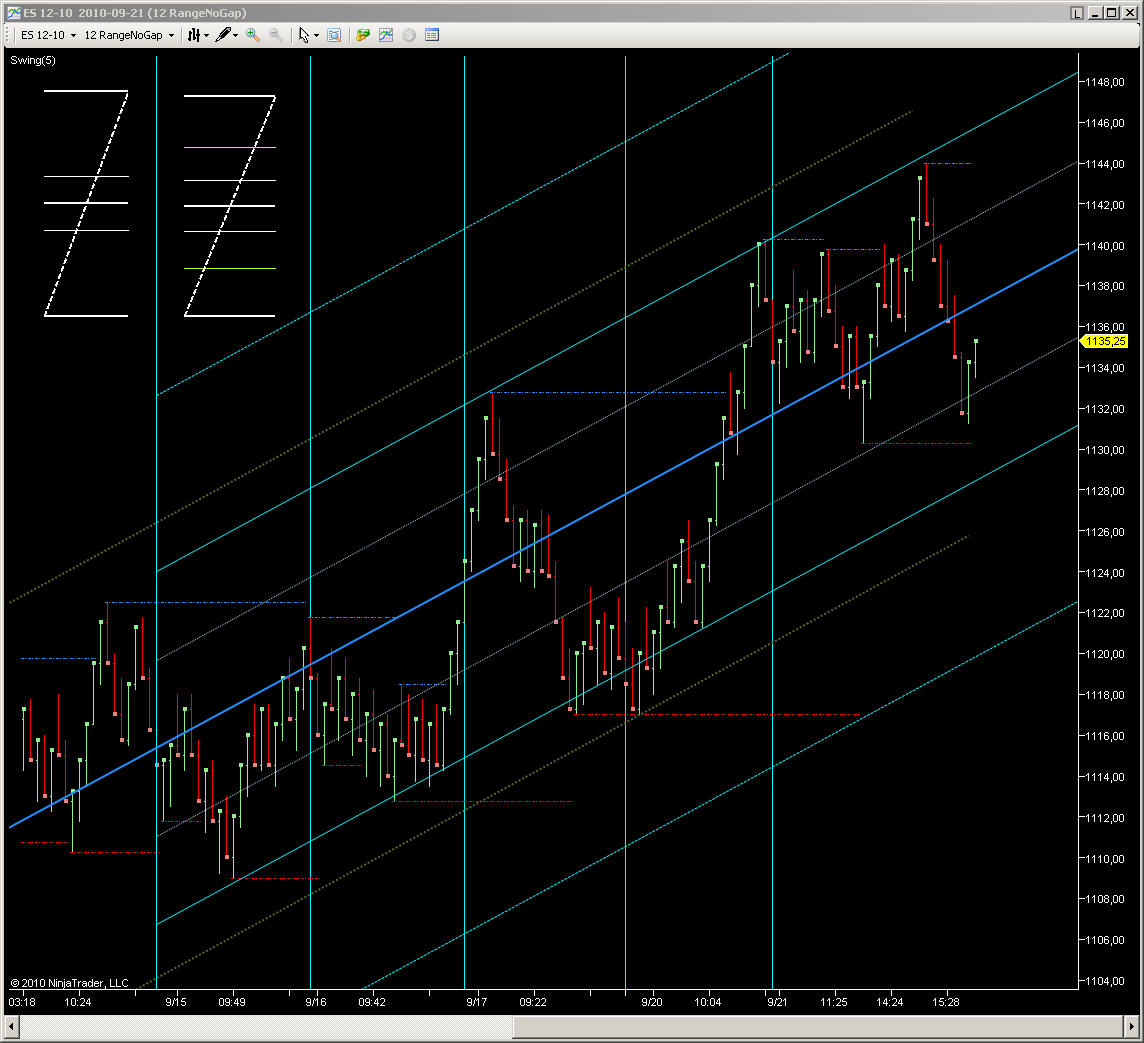Open the ES 12-10 instrument dropdown
Image resolution: width=1144 pixels, height=1043 pixels.
pos(48,35)
